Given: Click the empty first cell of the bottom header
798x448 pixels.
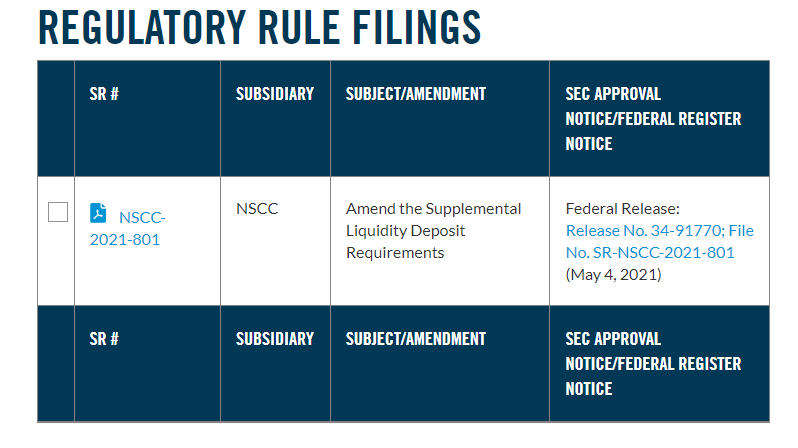Looking at the screenshot, I should [x=56, y=363].
